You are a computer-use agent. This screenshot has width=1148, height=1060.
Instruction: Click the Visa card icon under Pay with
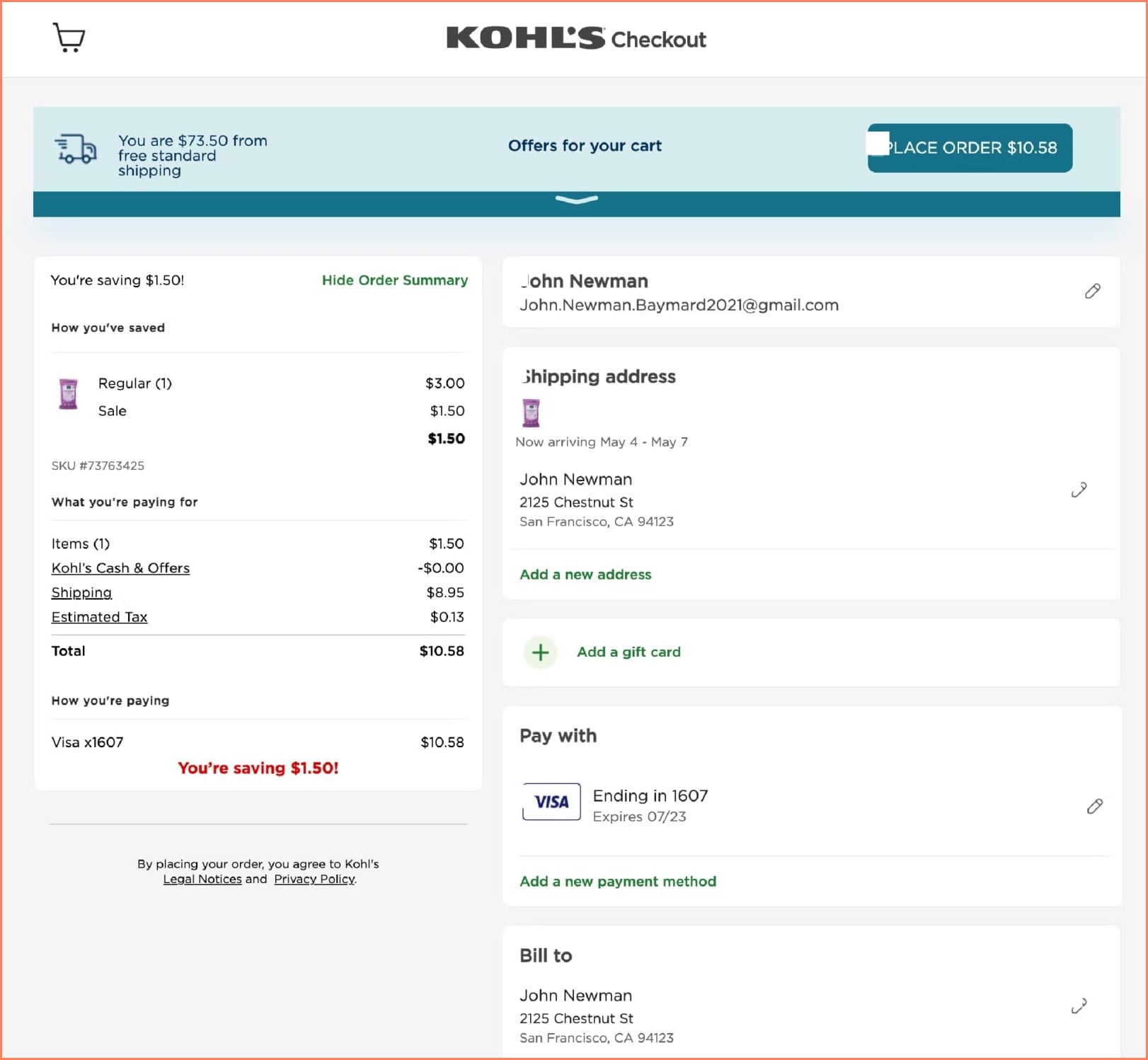(x=551, y=801)
